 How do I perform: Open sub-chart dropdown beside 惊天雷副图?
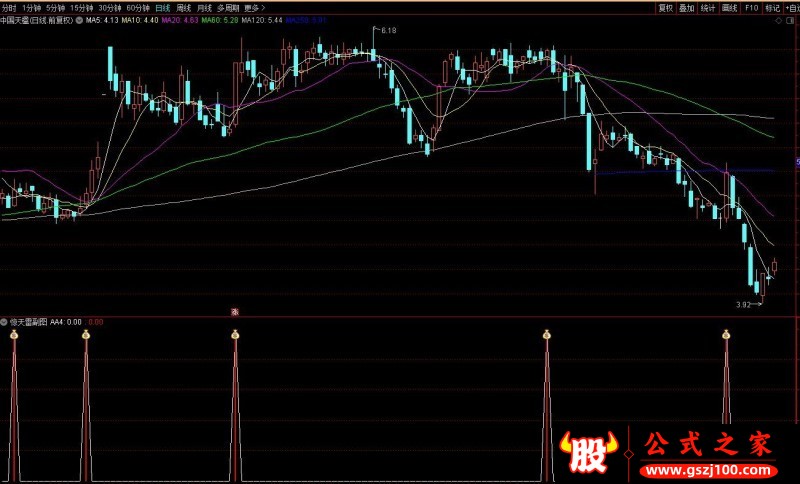(x=4, y=322)
